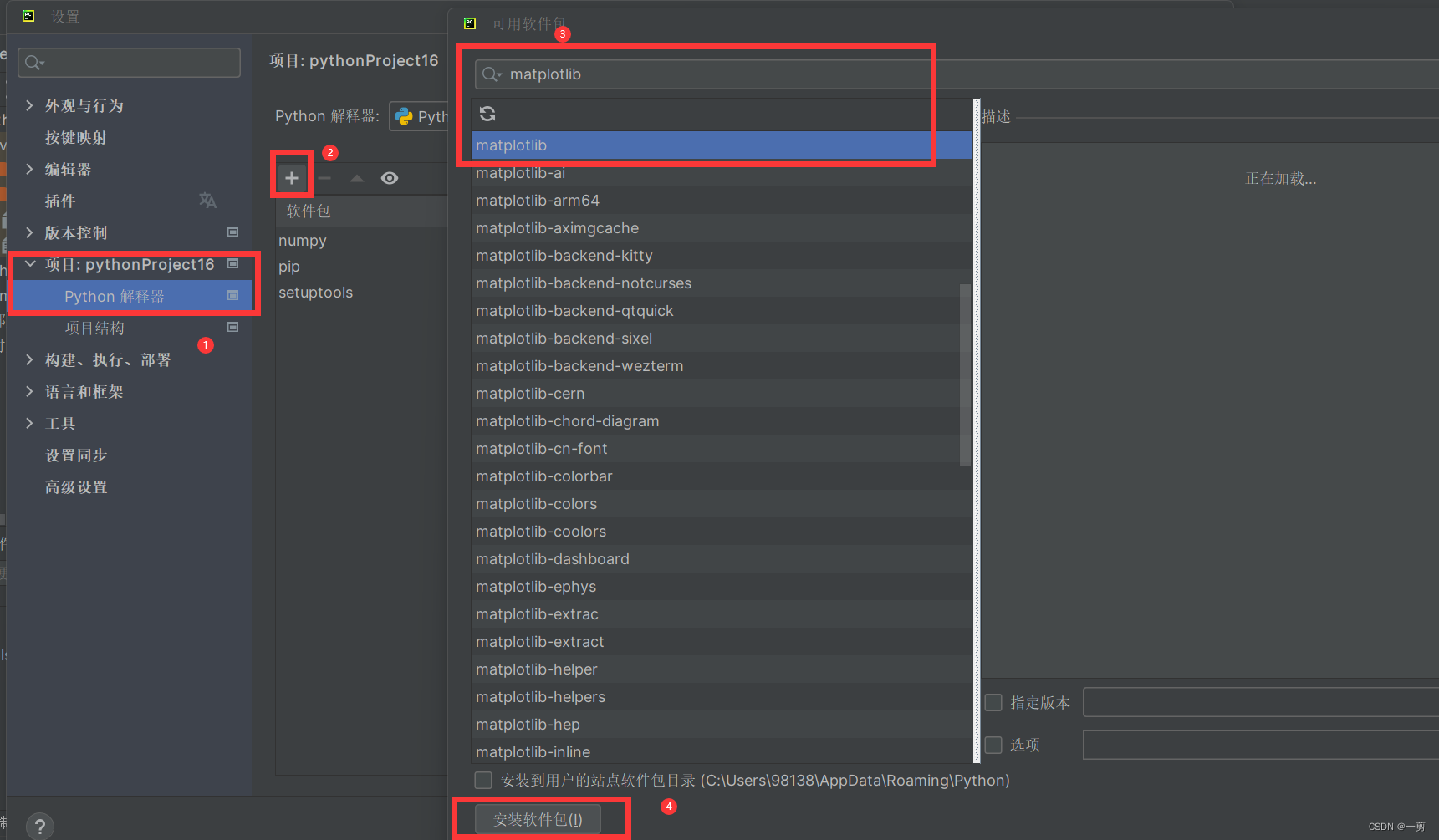This screenshot has height=840, width=1439.
Task: Click the search icon in settings sidebar
Action: point(33,62)
